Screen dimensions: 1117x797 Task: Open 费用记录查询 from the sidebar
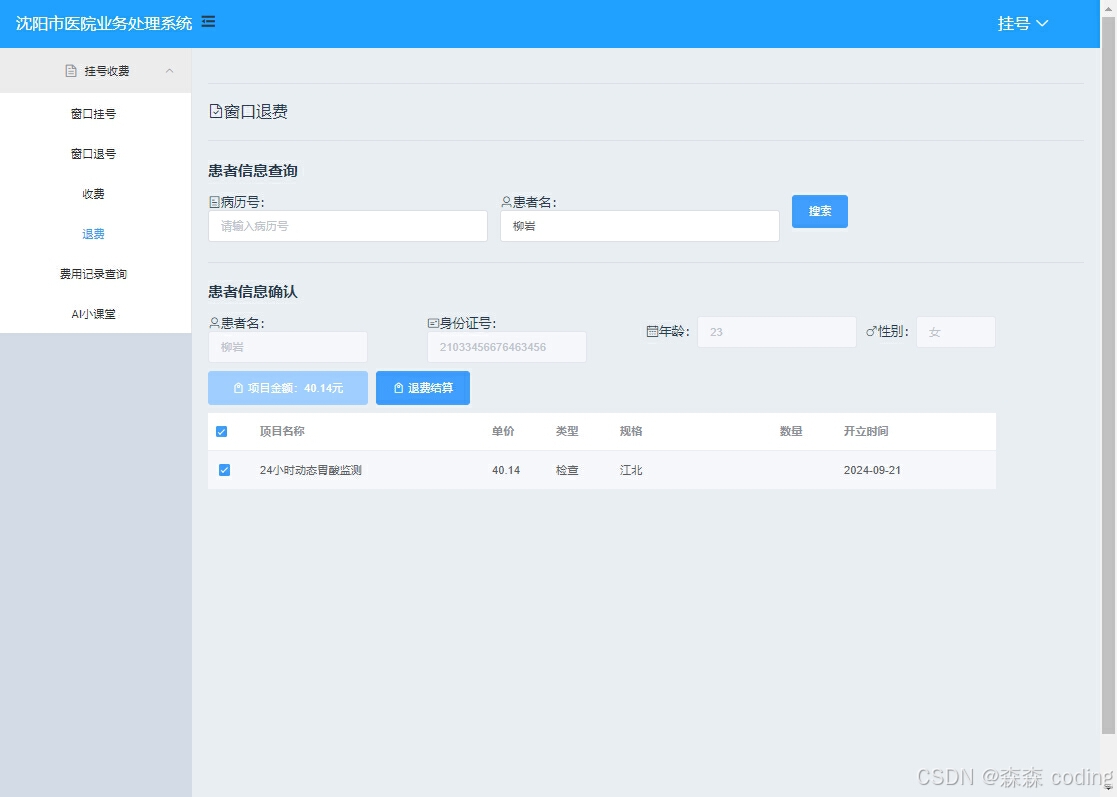coord(92,273)
